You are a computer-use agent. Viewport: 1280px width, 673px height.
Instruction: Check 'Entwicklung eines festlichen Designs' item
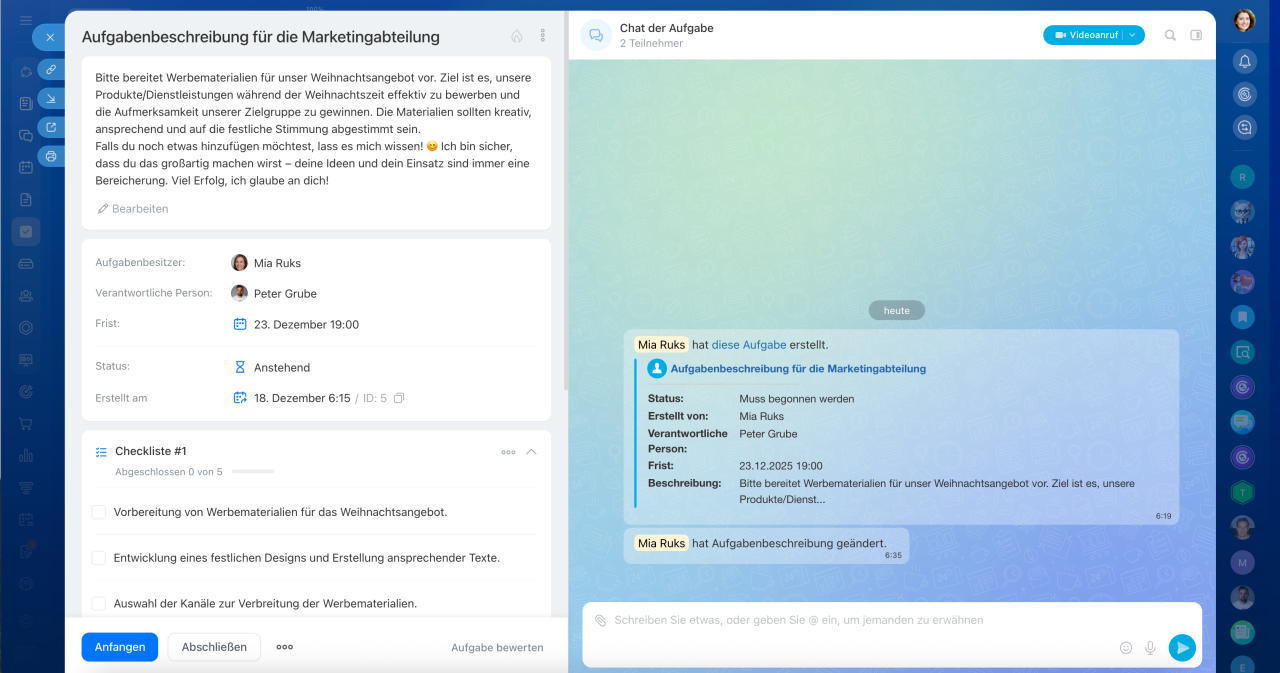(99, 558)
